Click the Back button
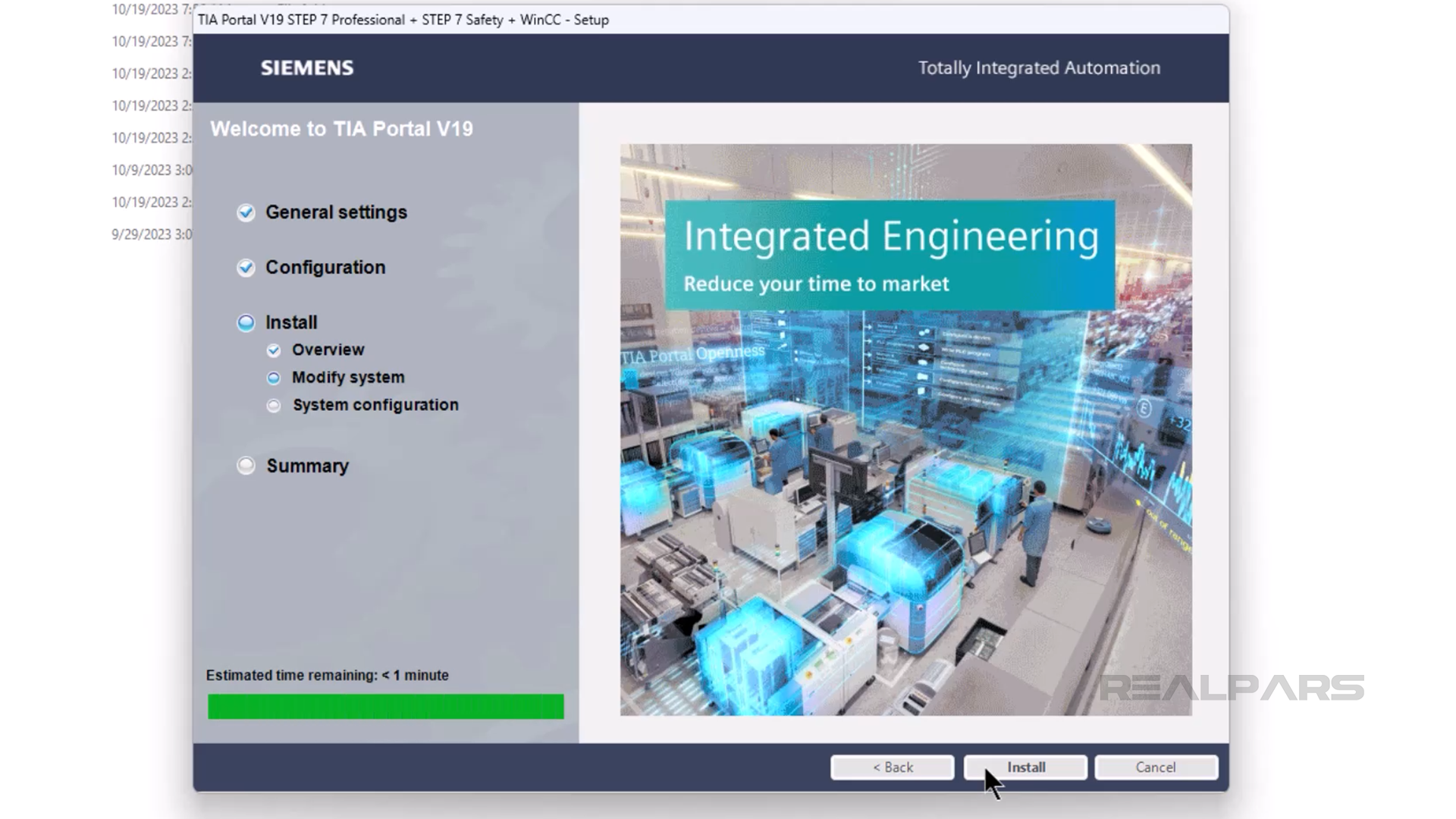The width and height of the screenshot is (1456, 819). tap(892, 767)
